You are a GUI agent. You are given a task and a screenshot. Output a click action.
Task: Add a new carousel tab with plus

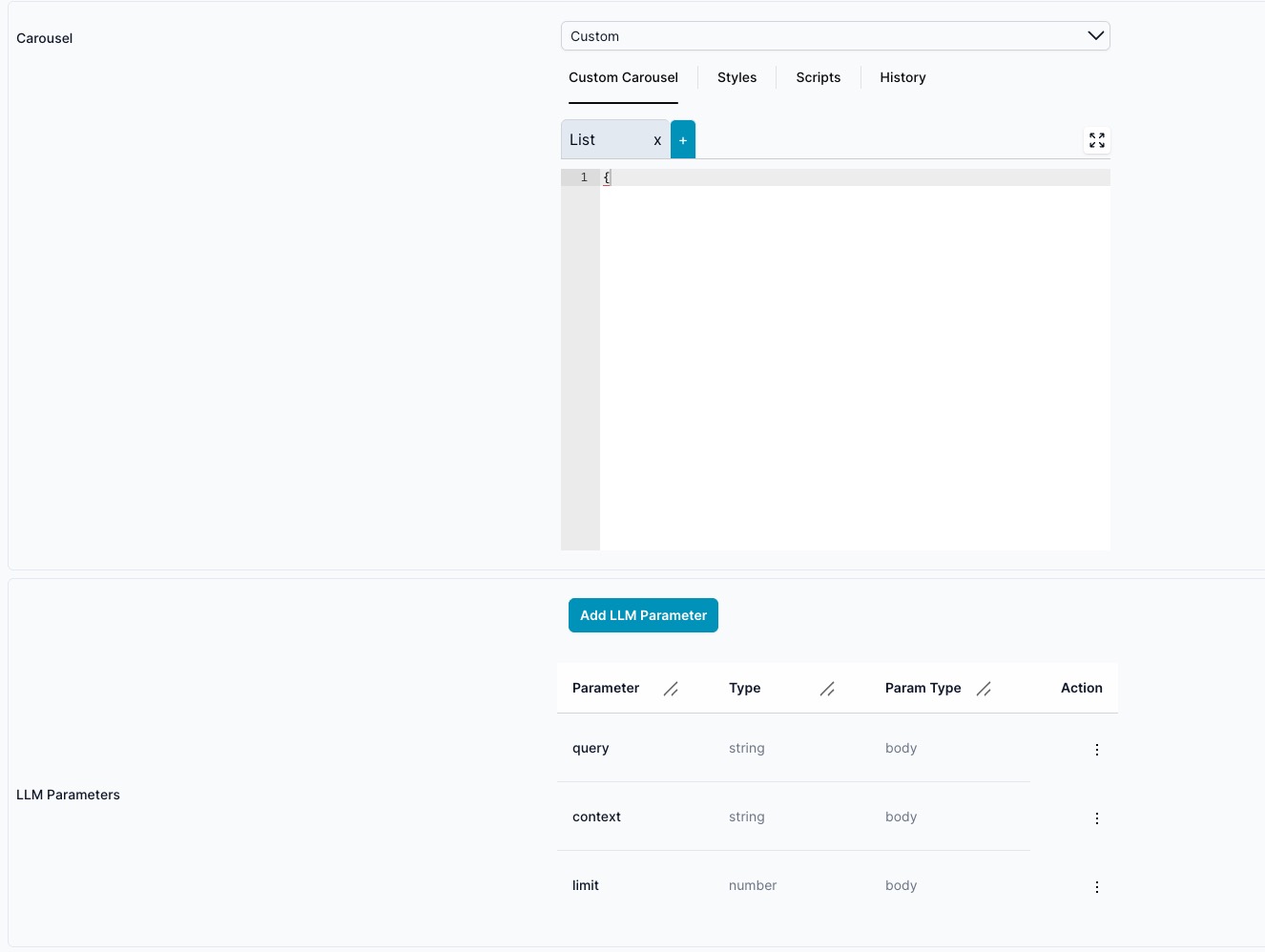tap(683, 140)
